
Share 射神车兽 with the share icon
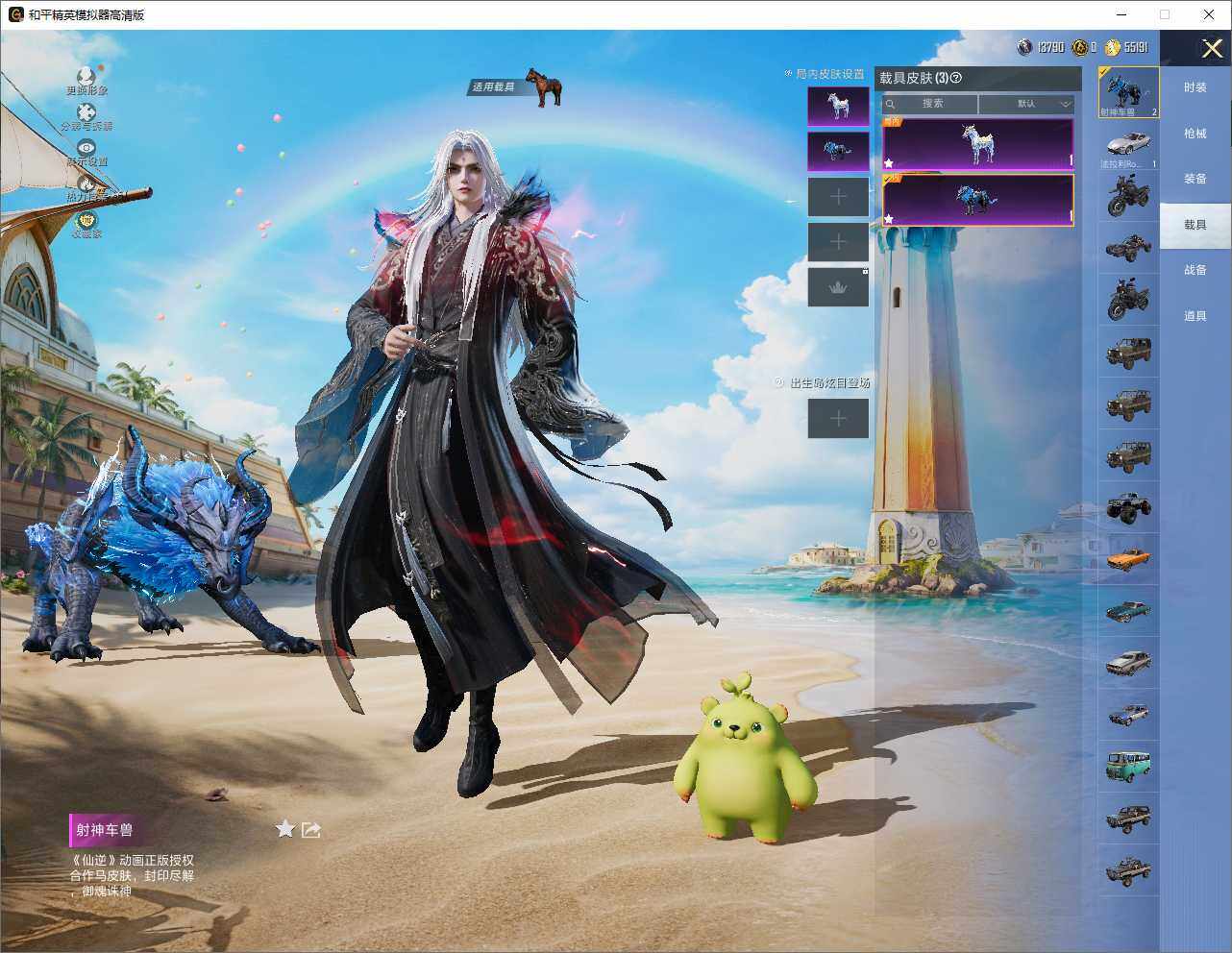click(x=310, y=829)
